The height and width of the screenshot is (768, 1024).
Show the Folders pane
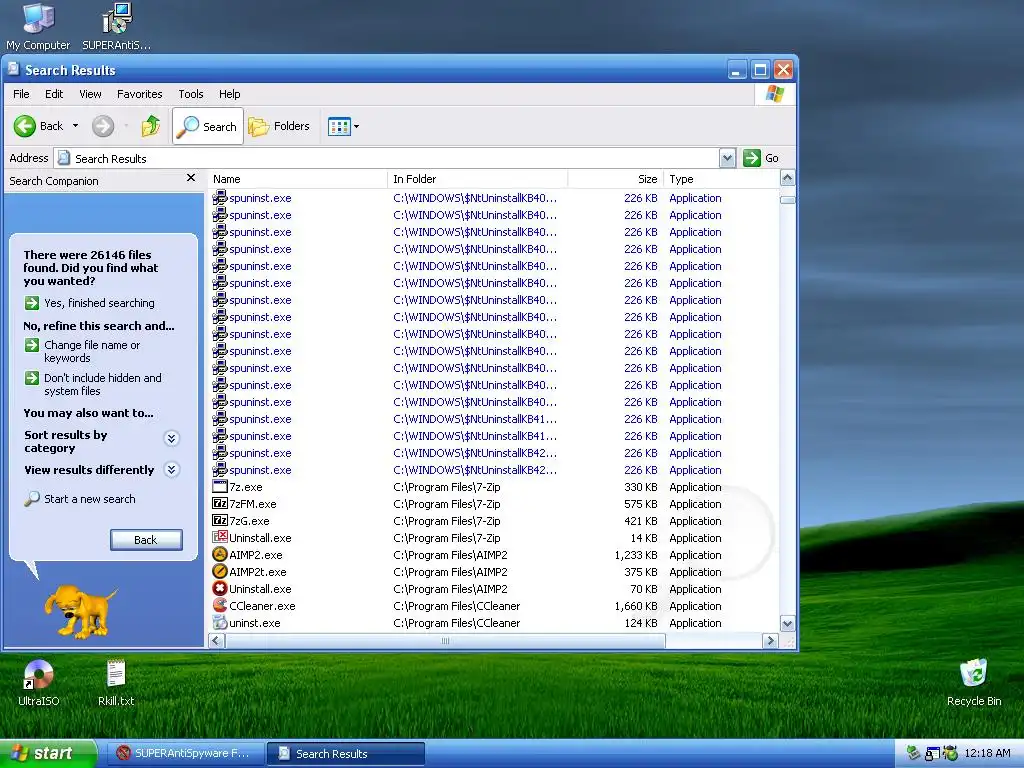pos(279,126)
